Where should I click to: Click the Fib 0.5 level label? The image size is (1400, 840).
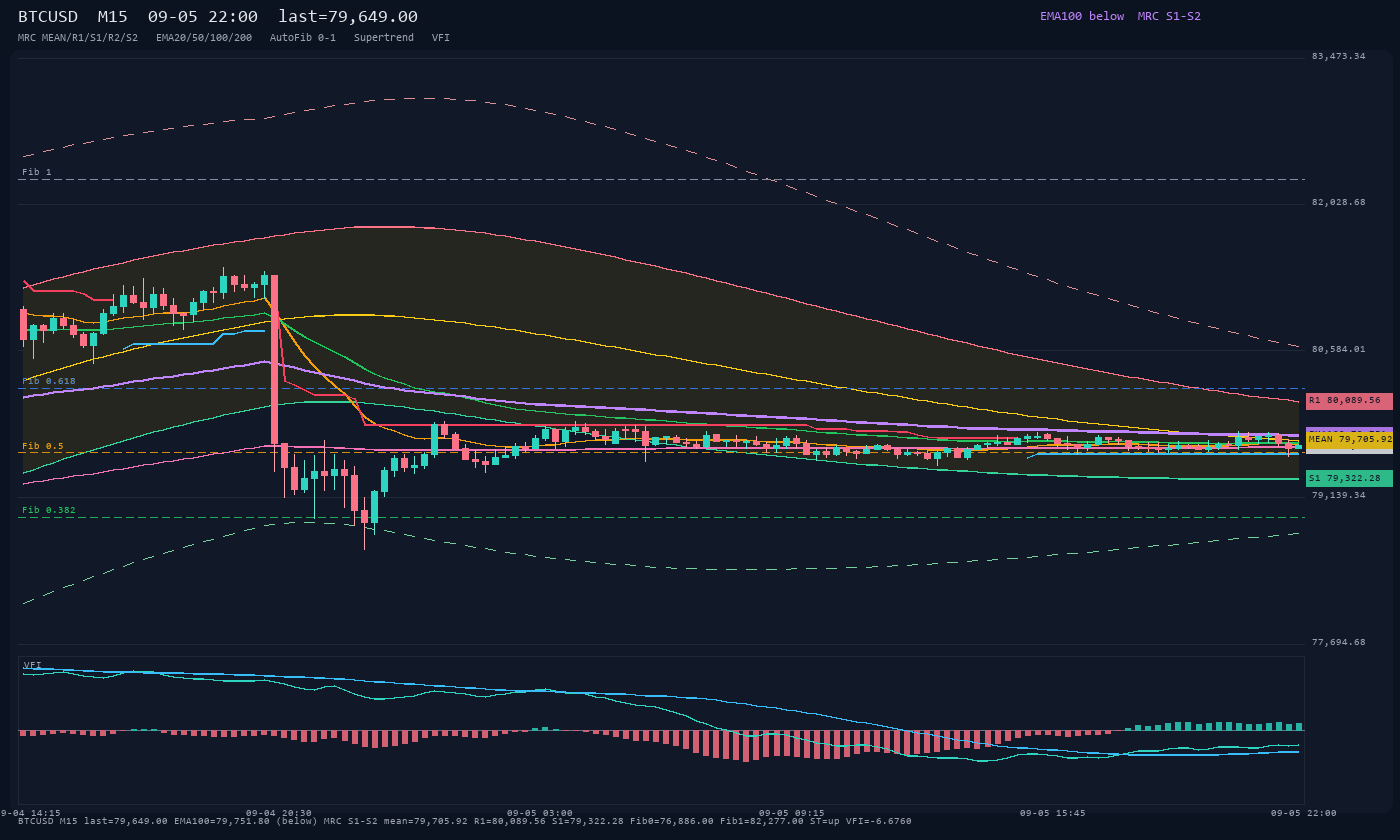tap(43, 446)
